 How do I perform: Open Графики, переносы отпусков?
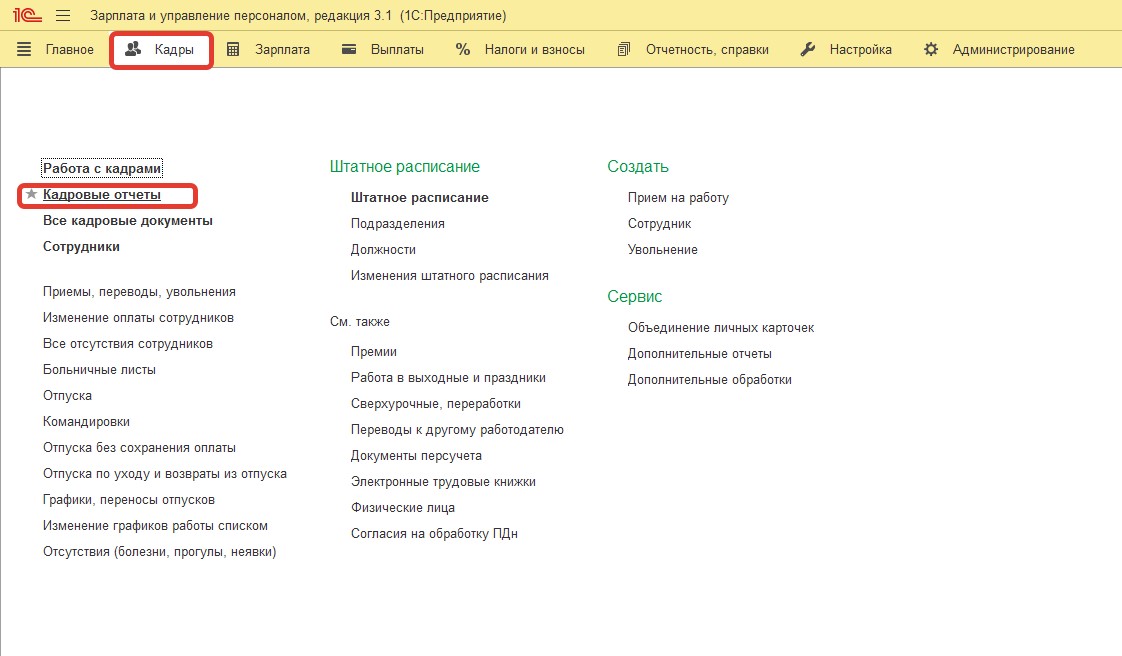(x=129, y=499)
